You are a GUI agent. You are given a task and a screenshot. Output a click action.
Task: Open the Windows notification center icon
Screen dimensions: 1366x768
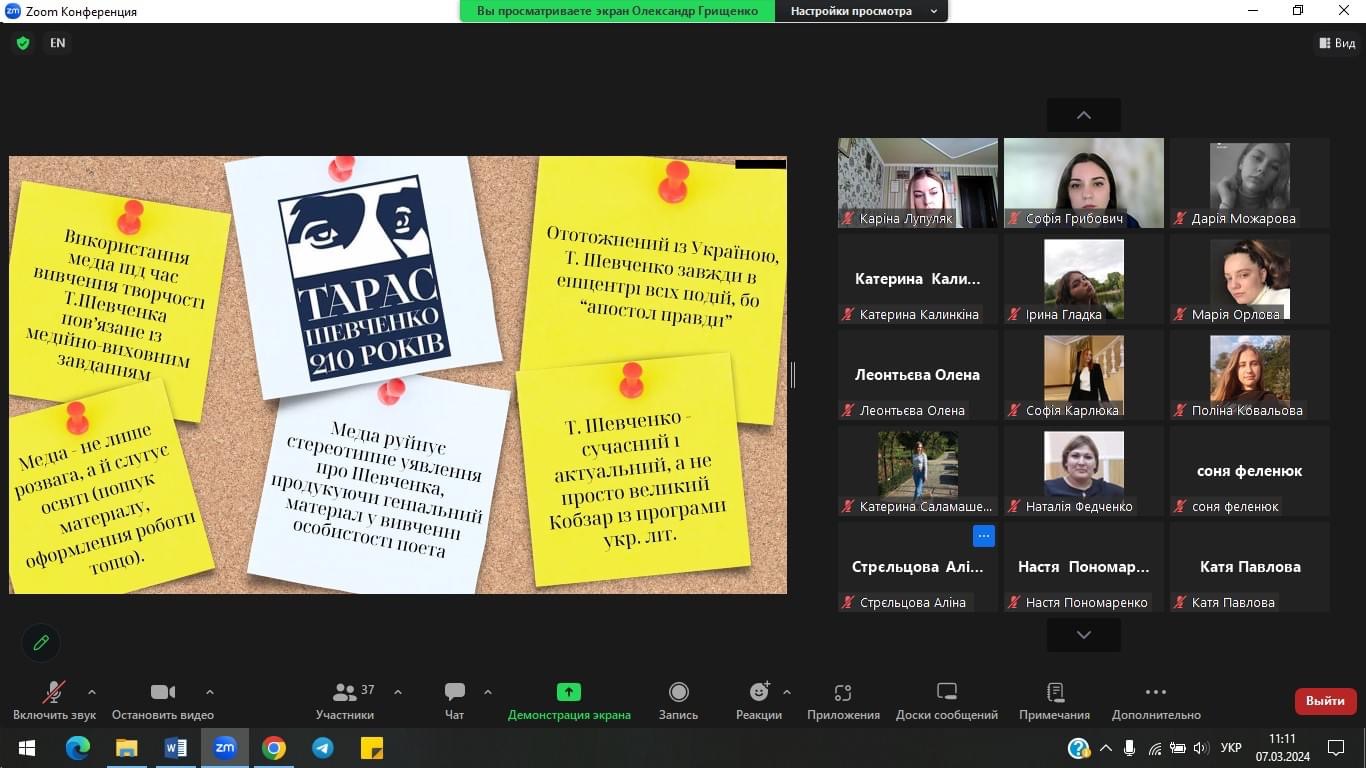pyautogui.click(x=1336, y=748)
